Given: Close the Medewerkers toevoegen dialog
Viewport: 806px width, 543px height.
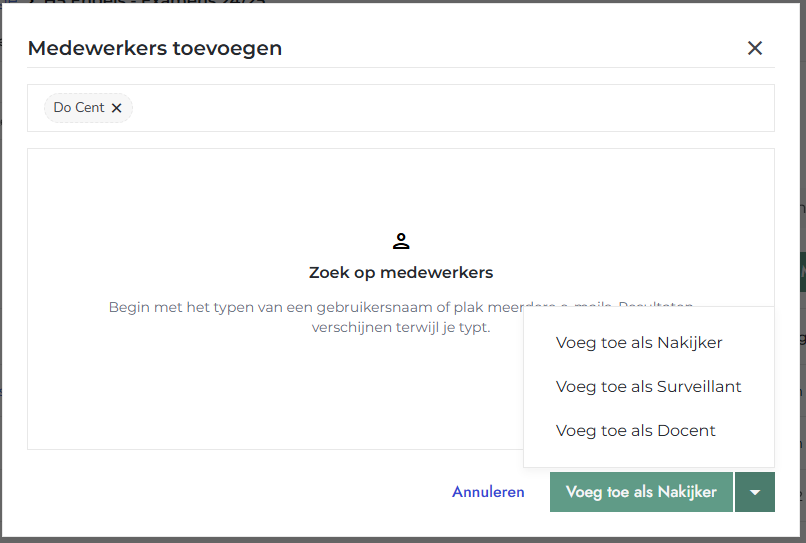Looking at the screenshot, I should (x=755, y=48).
